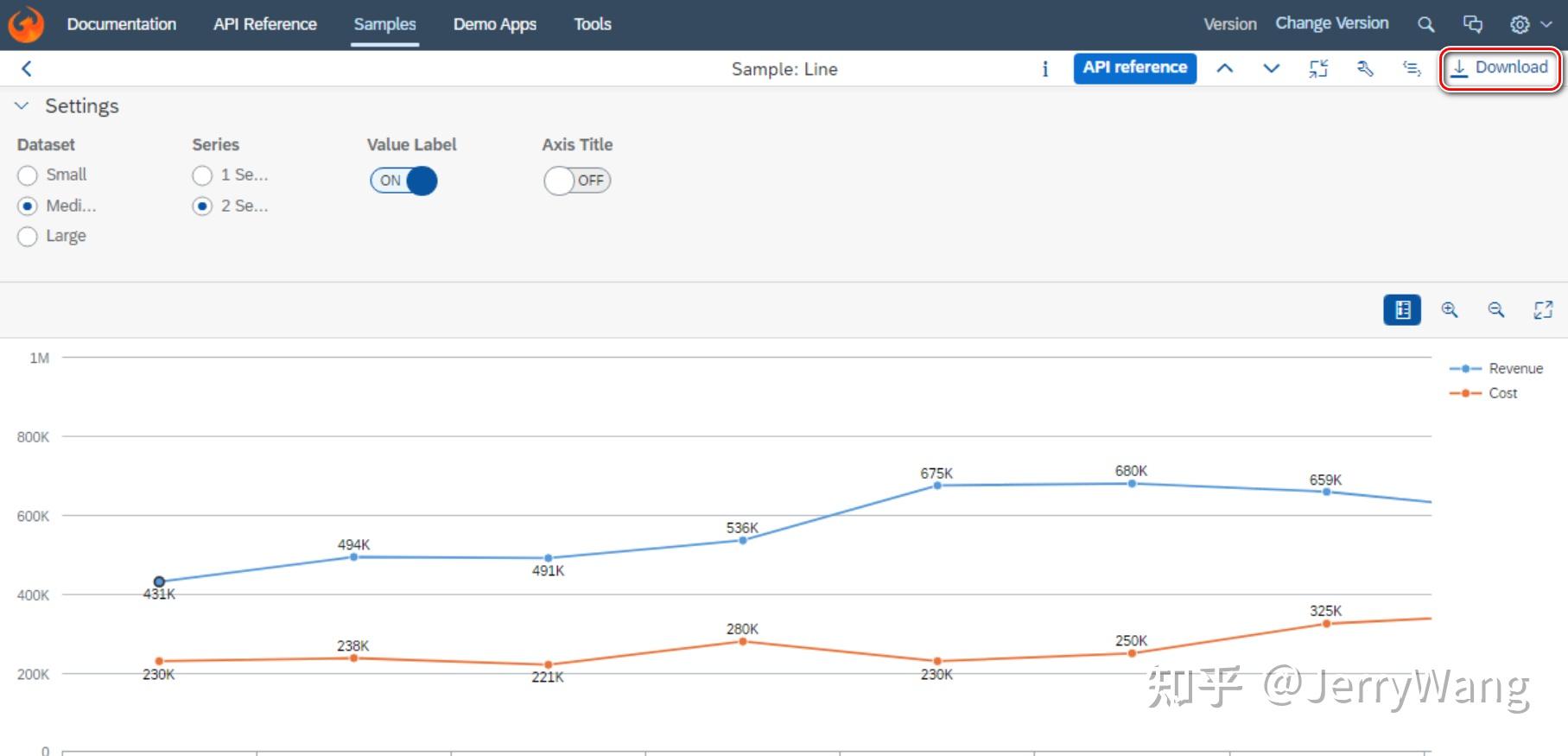Go back with the left arrow
Image resolution: width=1568 pixels, height=756 pixels.
coord(27,68)
